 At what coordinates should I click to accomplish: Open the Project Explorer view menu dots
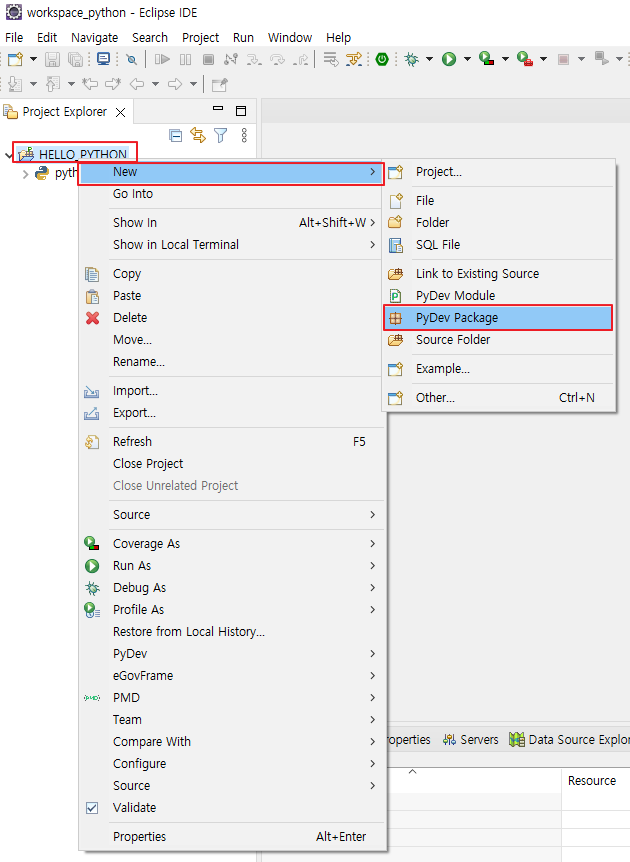(244, 135)
